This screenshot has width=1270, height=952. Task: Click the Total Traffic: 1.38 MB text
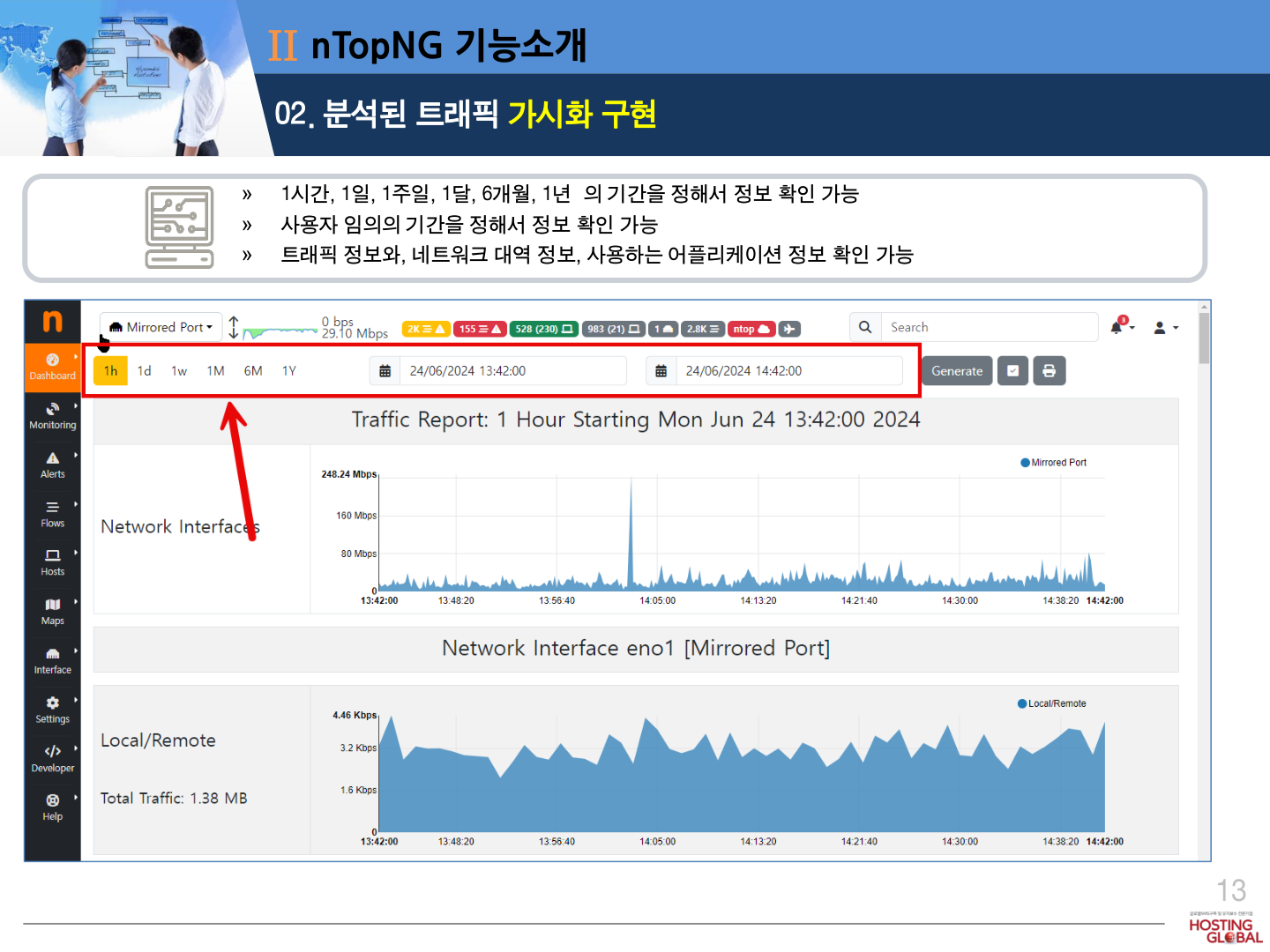174,799
